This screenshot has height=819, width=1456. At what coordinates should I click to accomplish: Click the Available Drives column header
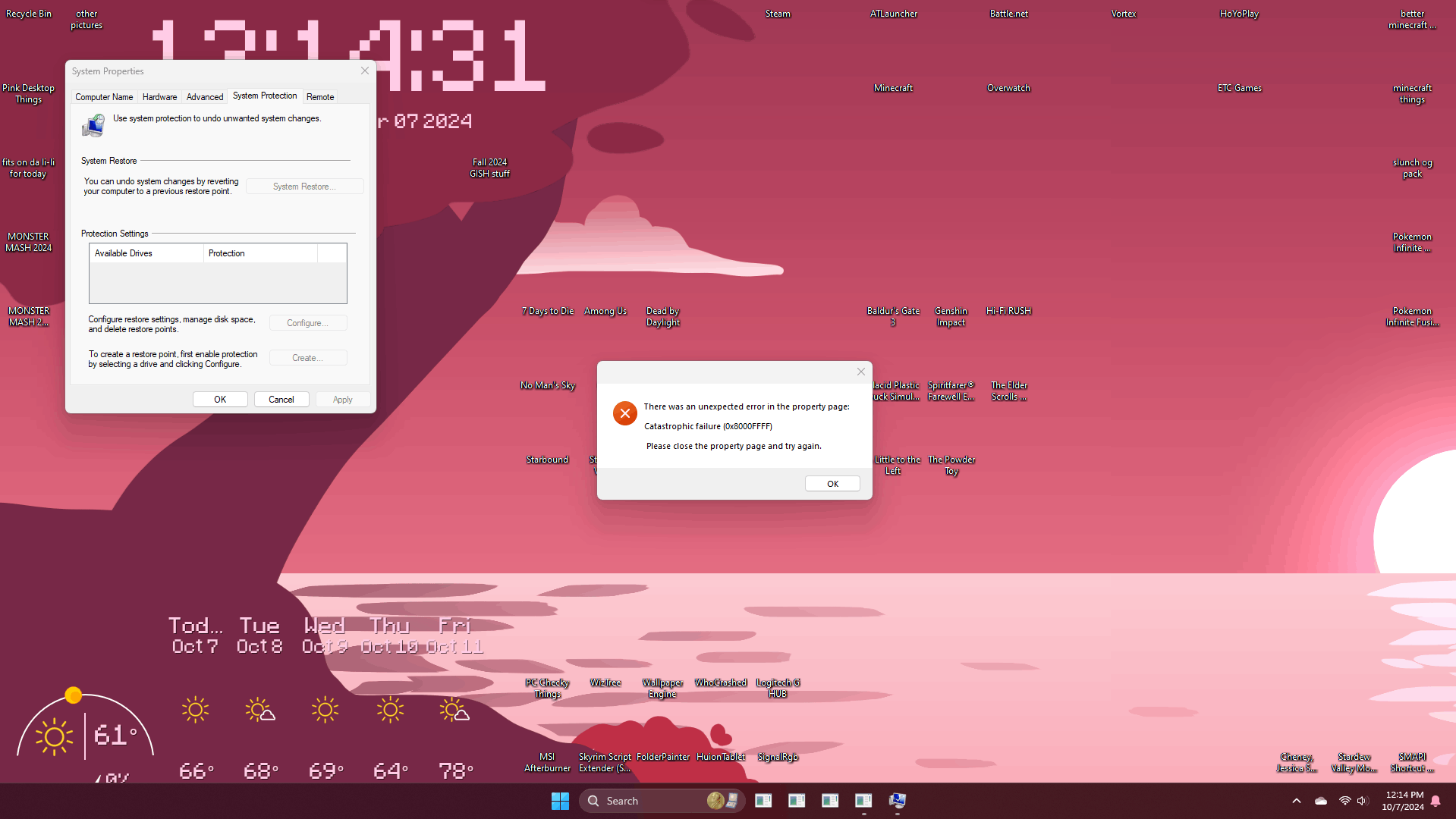pyautogui.click(x=146, y=253)
